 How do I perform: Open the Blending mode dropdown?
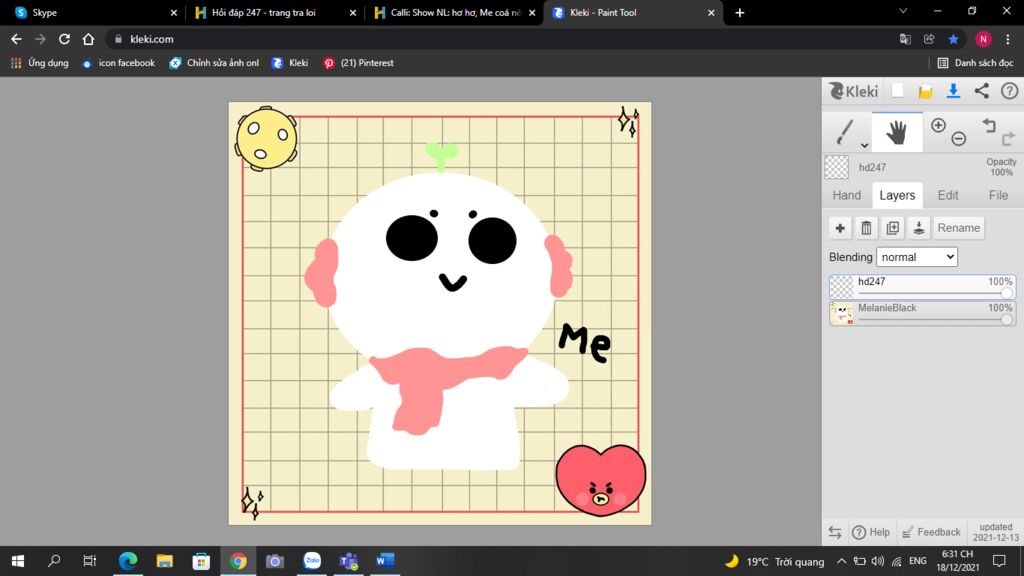pyautogui.click(x=917, y=257)
